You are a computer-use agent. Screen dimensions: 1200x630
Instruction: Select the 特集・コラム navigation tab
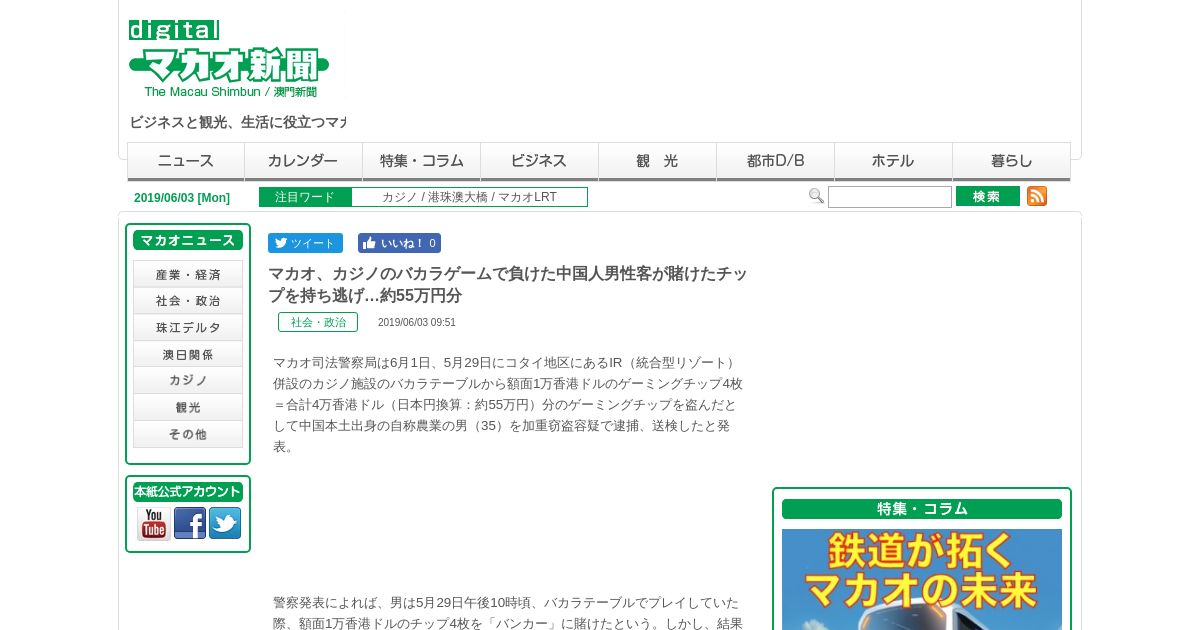coord(422,161)
